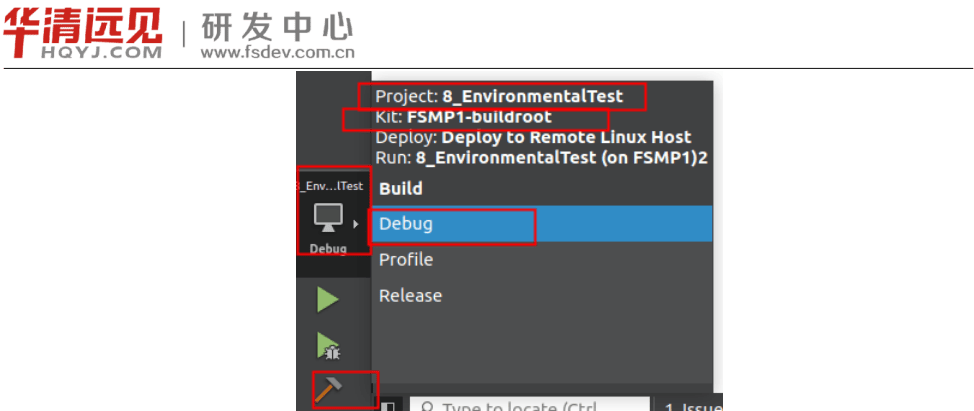Click the magnifier icon in the locator

[425, 406]
